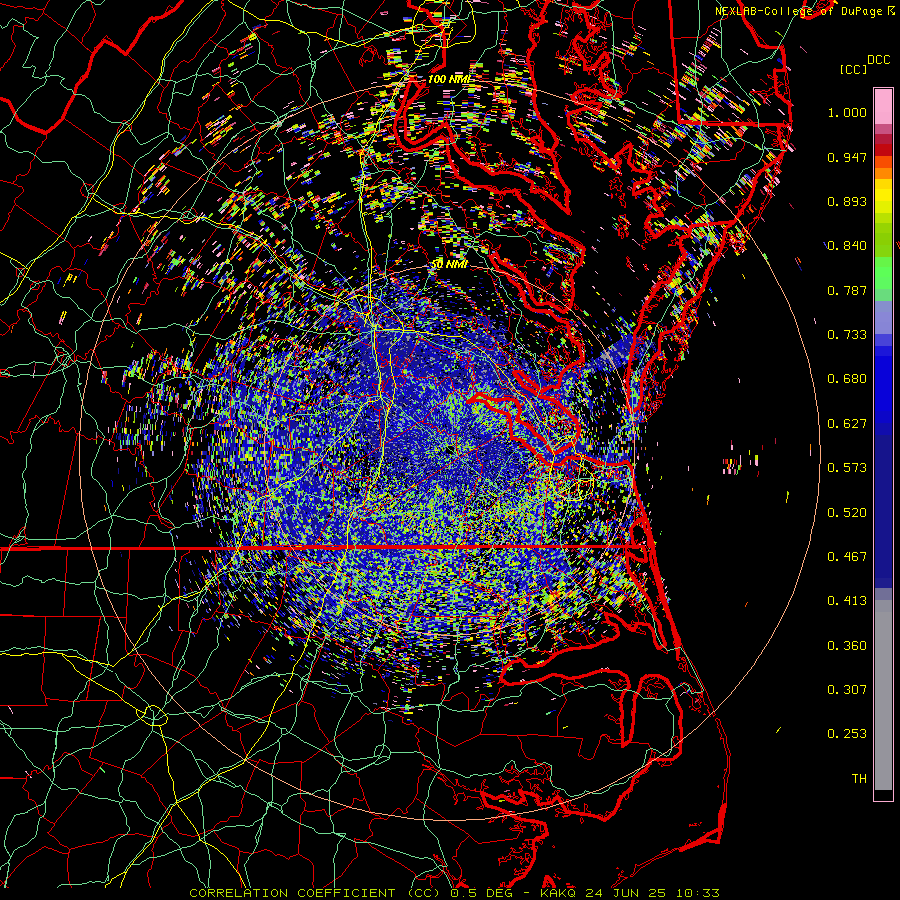Select the 0.787 legend value
Viewport: 900px width, 900px height.
(847, 290)
